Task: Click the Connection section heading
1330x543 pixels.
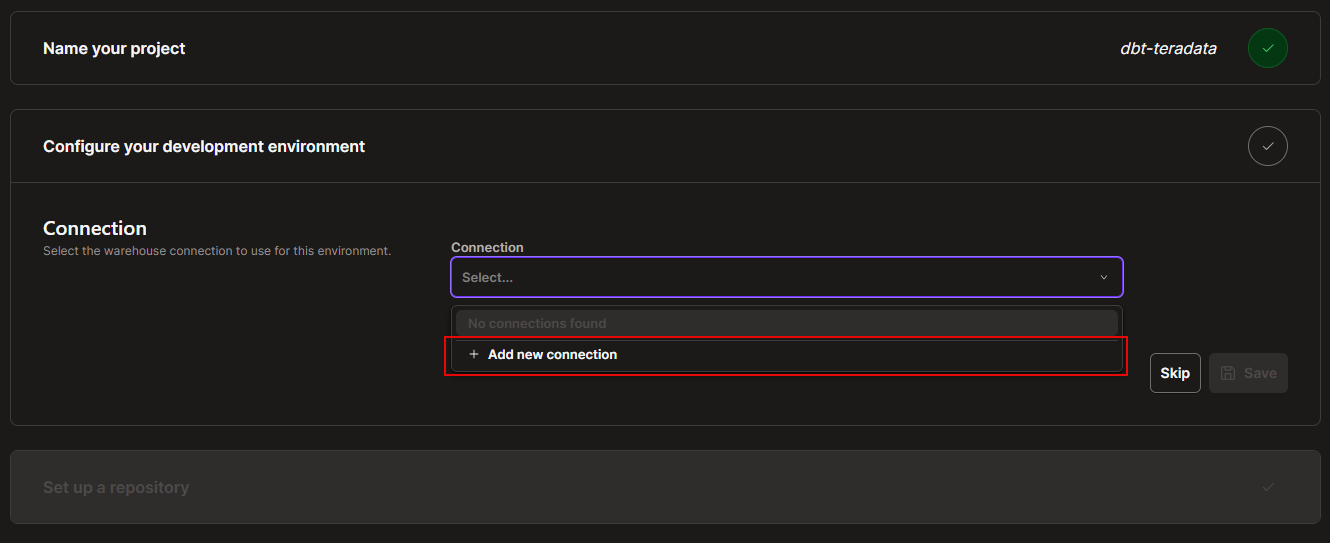Action: (x=95, y=228)
